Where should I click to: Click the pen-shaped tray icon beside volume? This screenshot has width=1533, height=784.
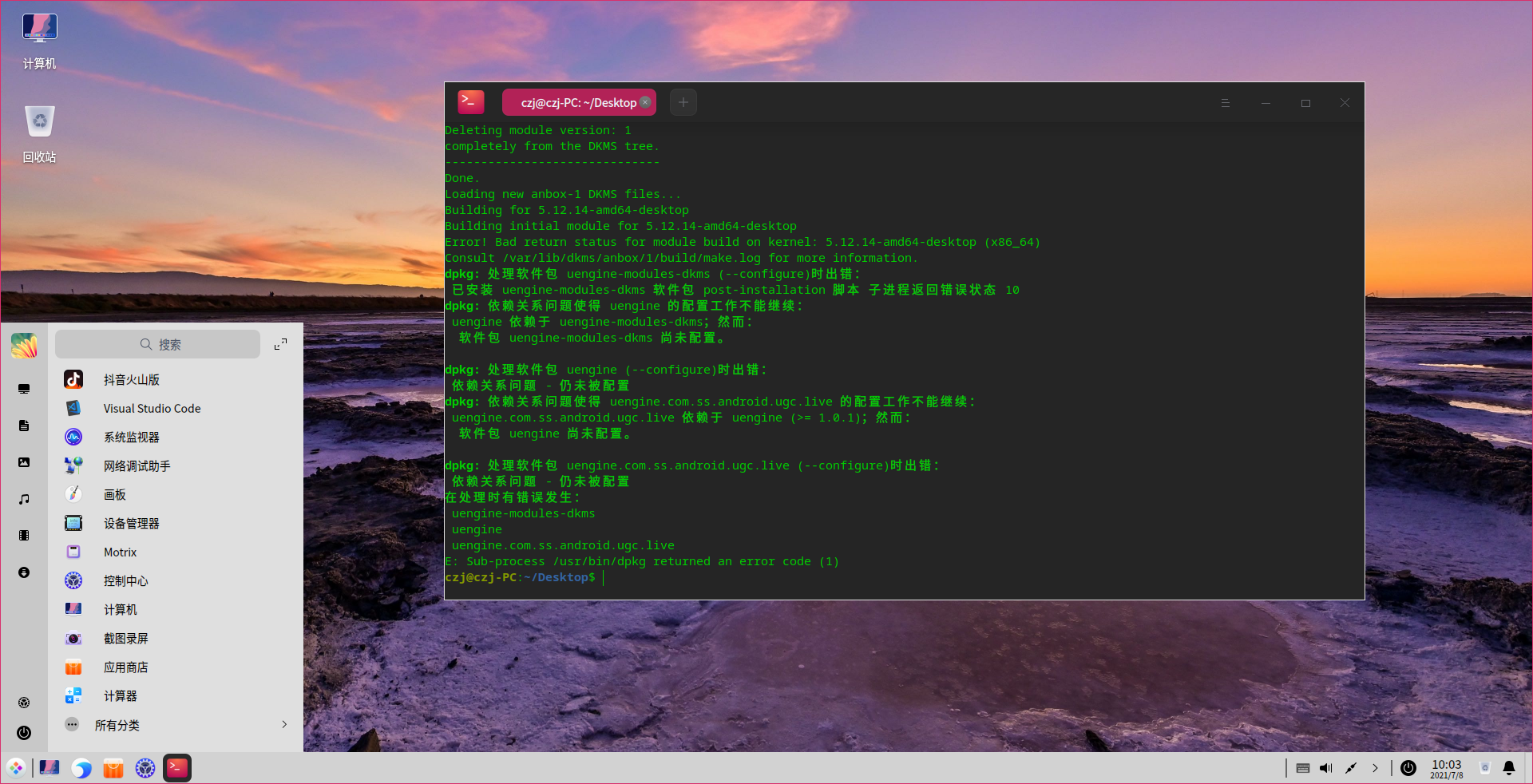(1351, 768)
